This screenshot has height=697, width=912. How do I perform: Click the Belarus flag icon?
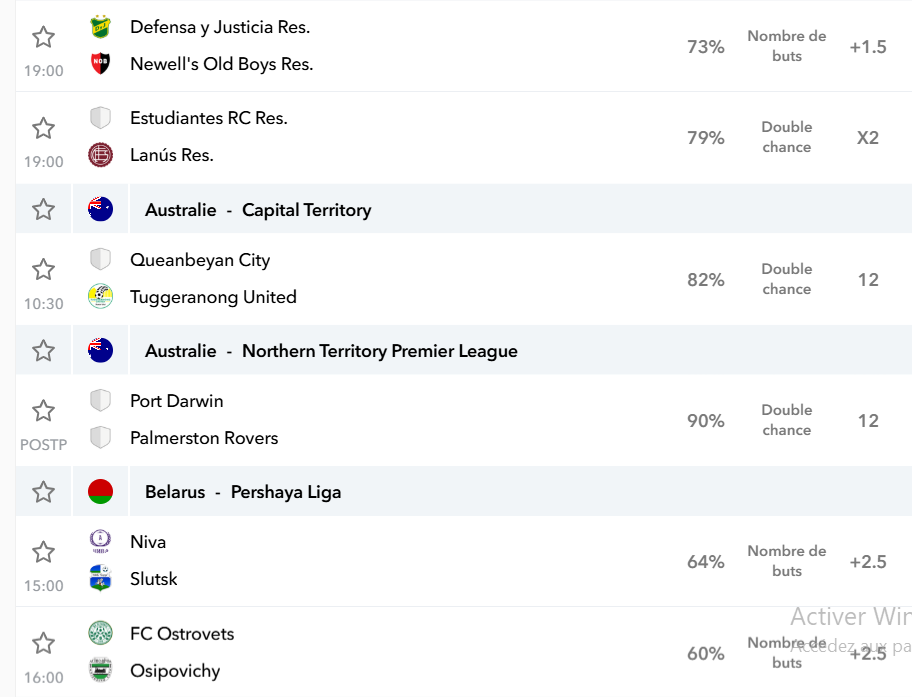click(100, 492)
